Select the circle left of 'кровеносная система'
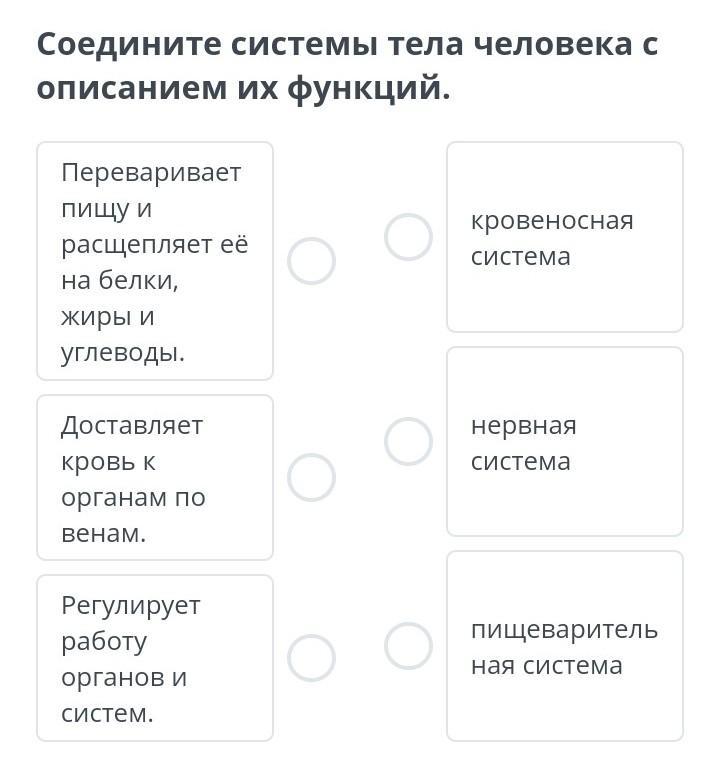 408,237
